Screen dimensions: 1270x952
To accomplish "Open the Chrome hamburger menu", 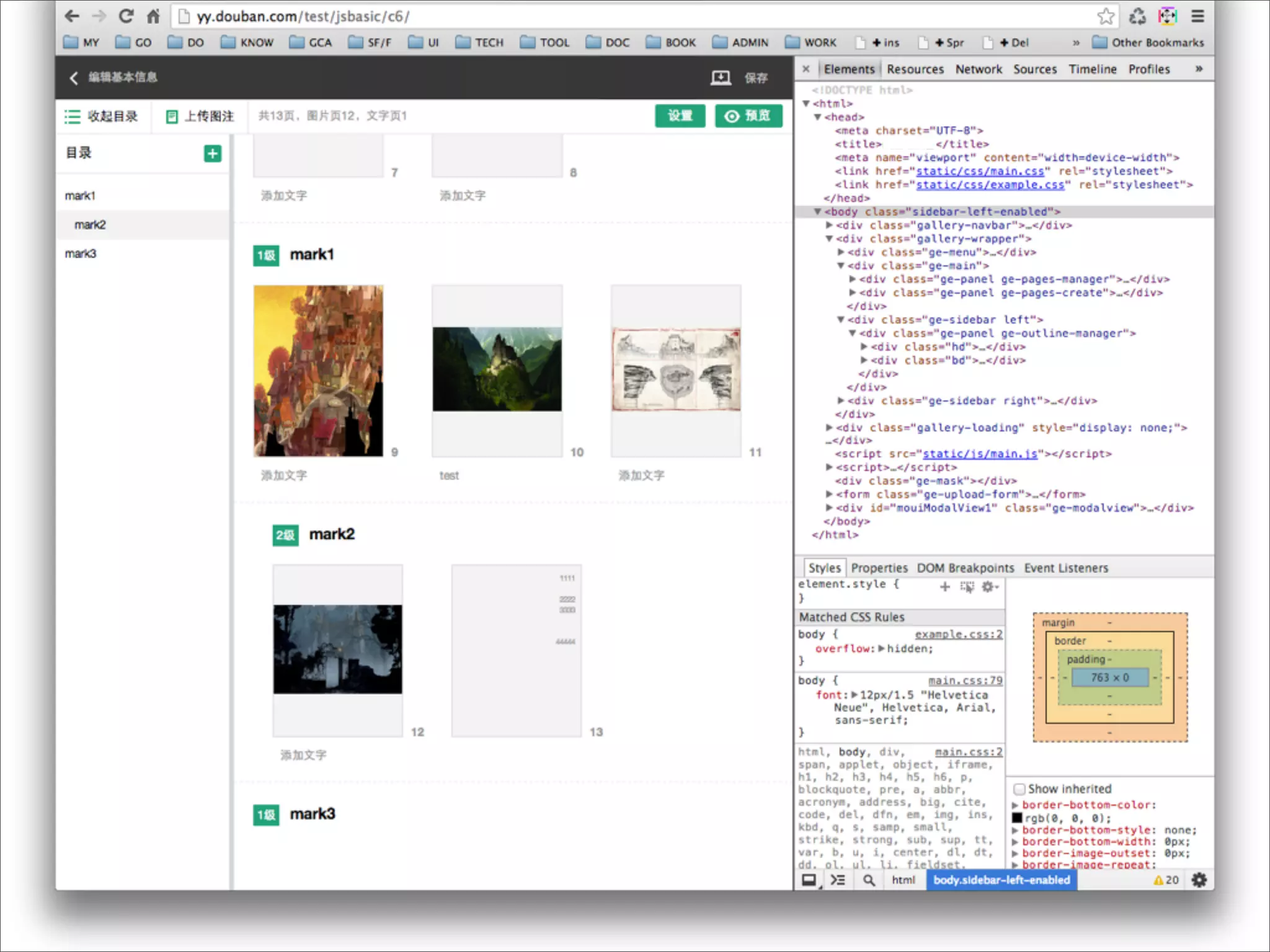I will coord(1197,16).
